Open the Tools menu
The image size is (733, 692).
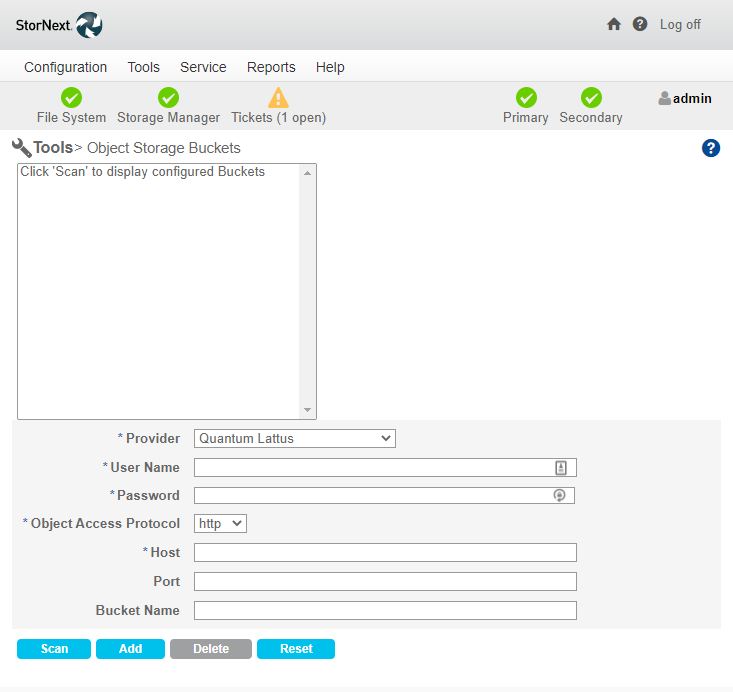point(144,67)
